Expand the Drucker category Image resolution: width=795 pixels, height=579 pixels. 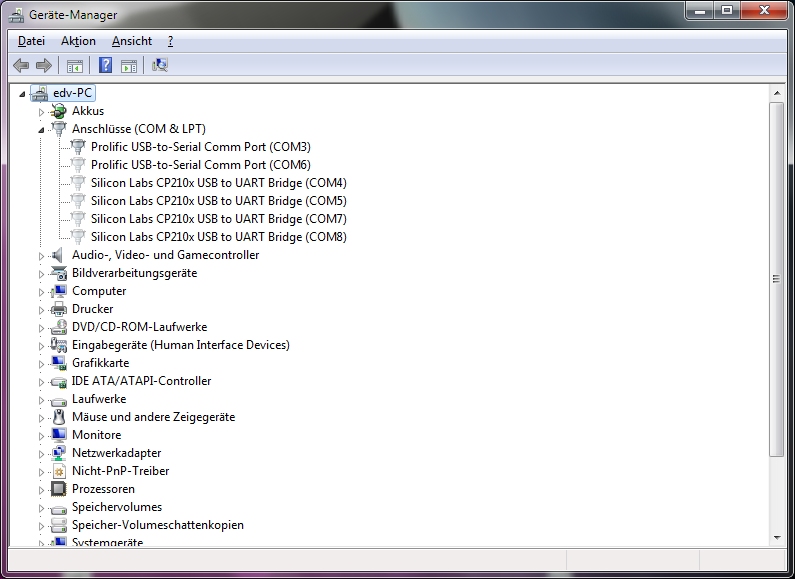pyautogui.click(x=41, y=310)
